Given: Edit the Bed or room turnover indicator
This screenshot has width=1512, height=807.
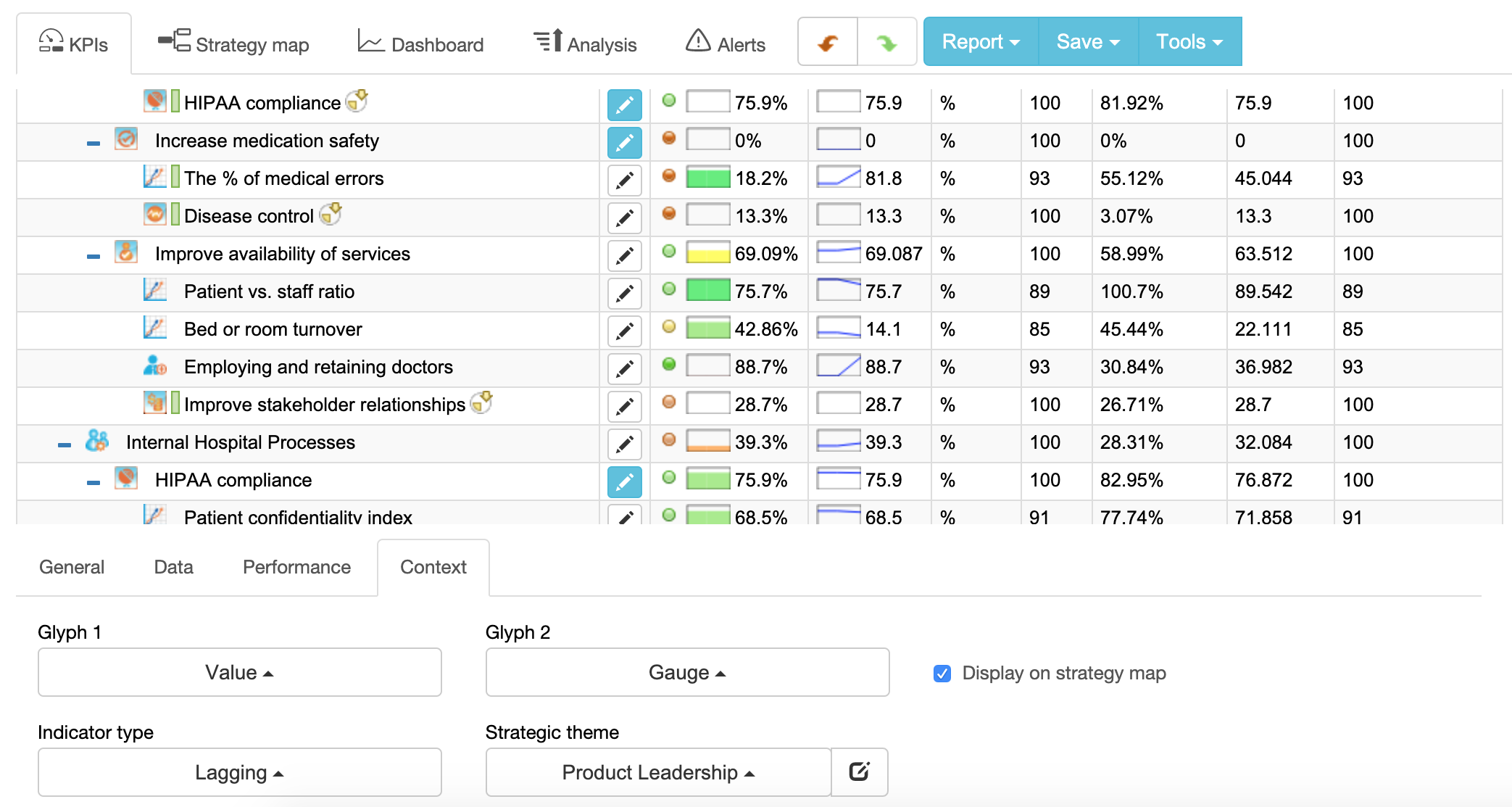Looking at the screenshot, I should pos(624,331).
